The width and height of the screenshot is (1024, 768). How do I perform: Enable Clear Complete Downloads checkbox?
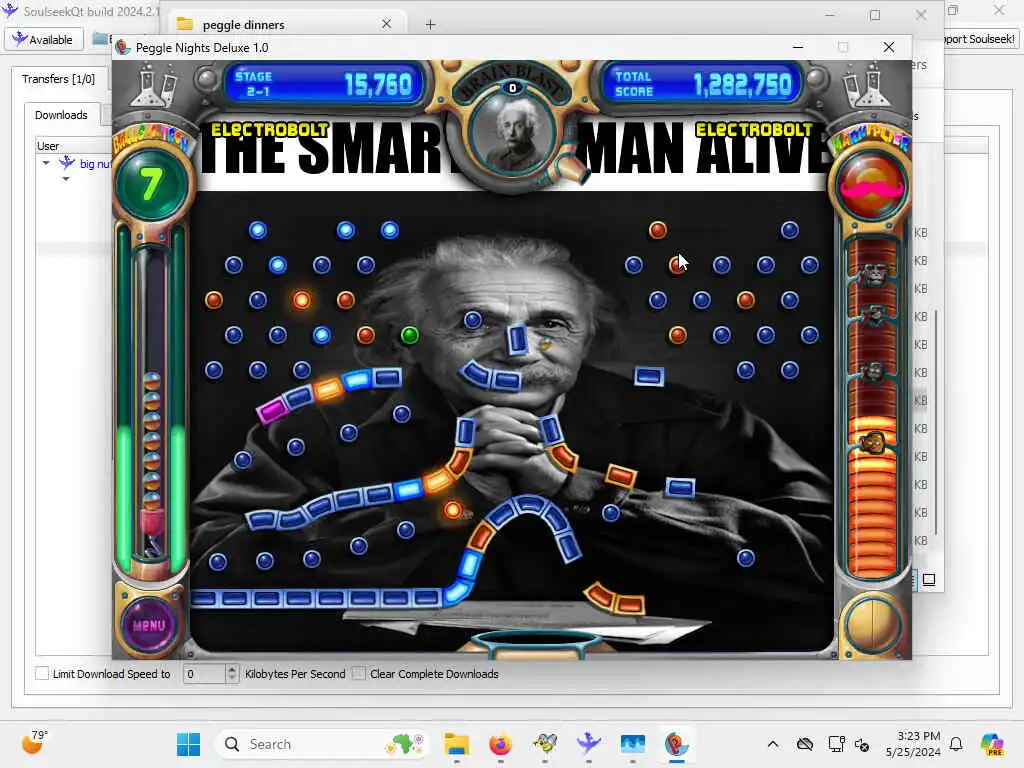pos(359,673)
